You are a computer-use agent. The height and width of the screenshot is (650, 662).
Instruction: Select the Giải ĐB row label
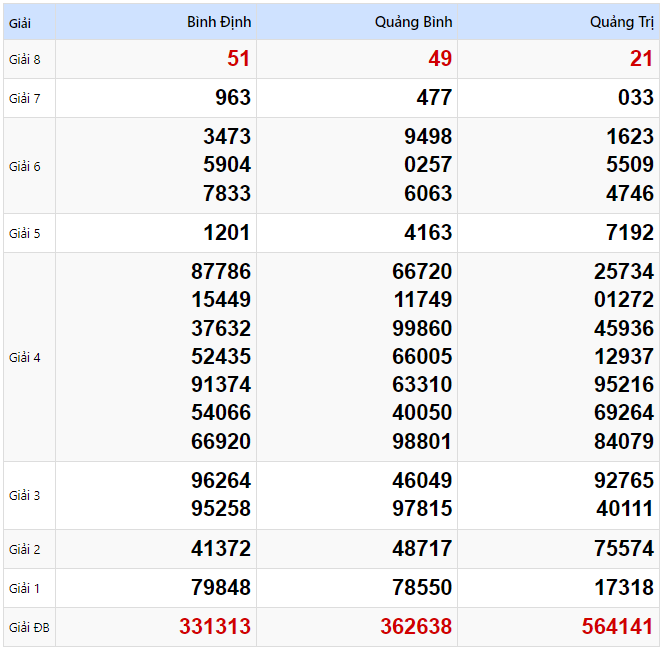point(28,628)
